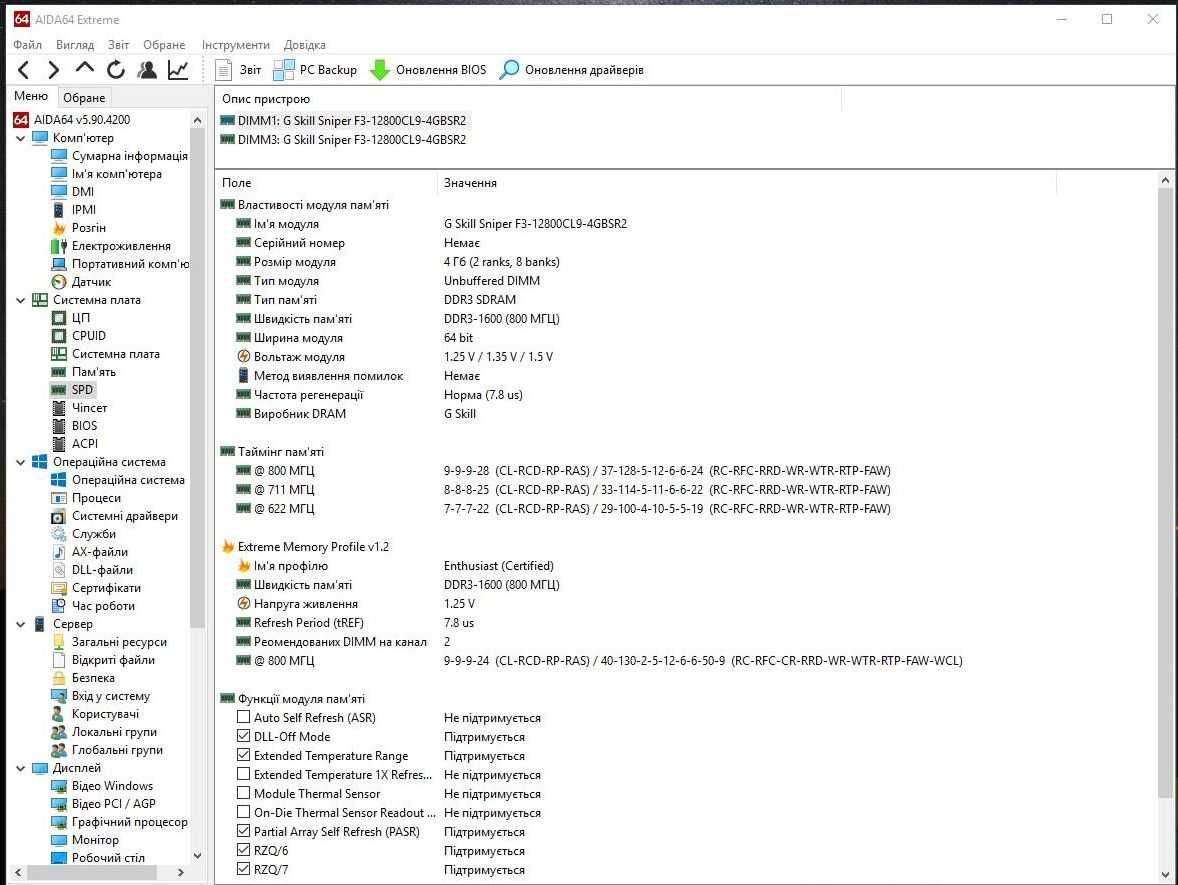Select the 'Пам'ять' memory icon in tree
The width and height of the screenshot is (1178, 885).
coord(59,372)
